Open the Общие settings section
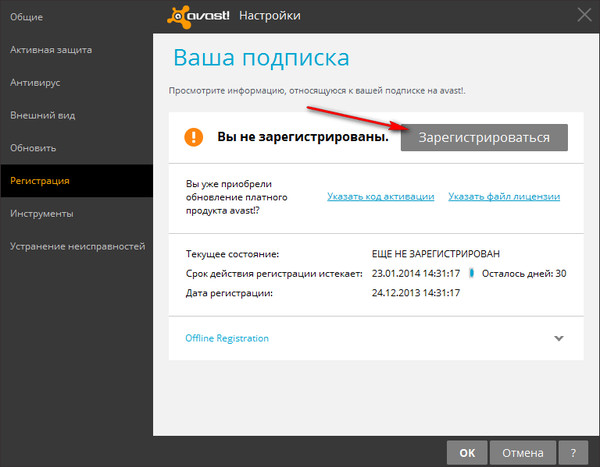The width and height of the screenshot is (600, 467). (77, 17)
